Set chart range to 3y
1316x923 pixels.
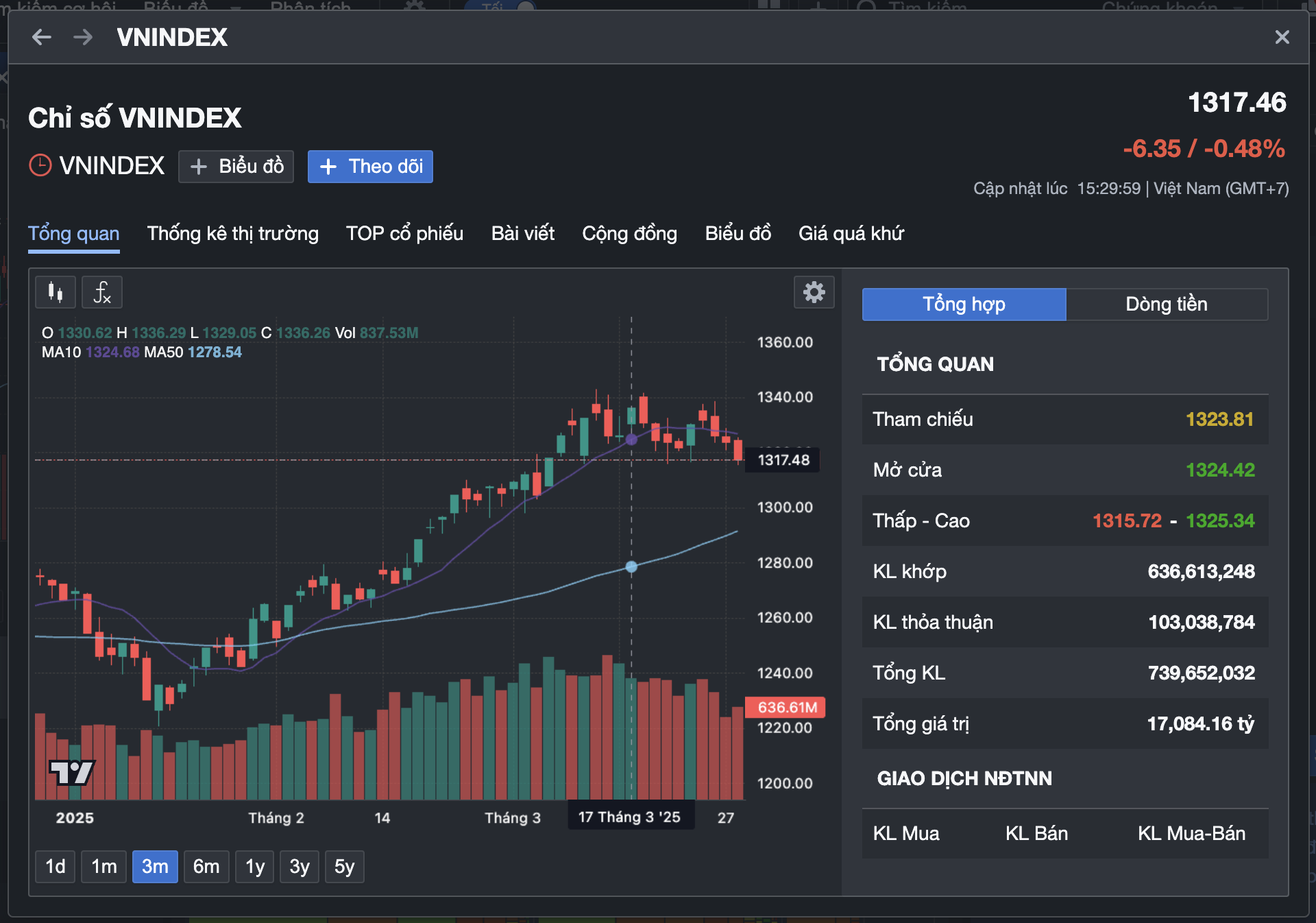pos(300,867)
